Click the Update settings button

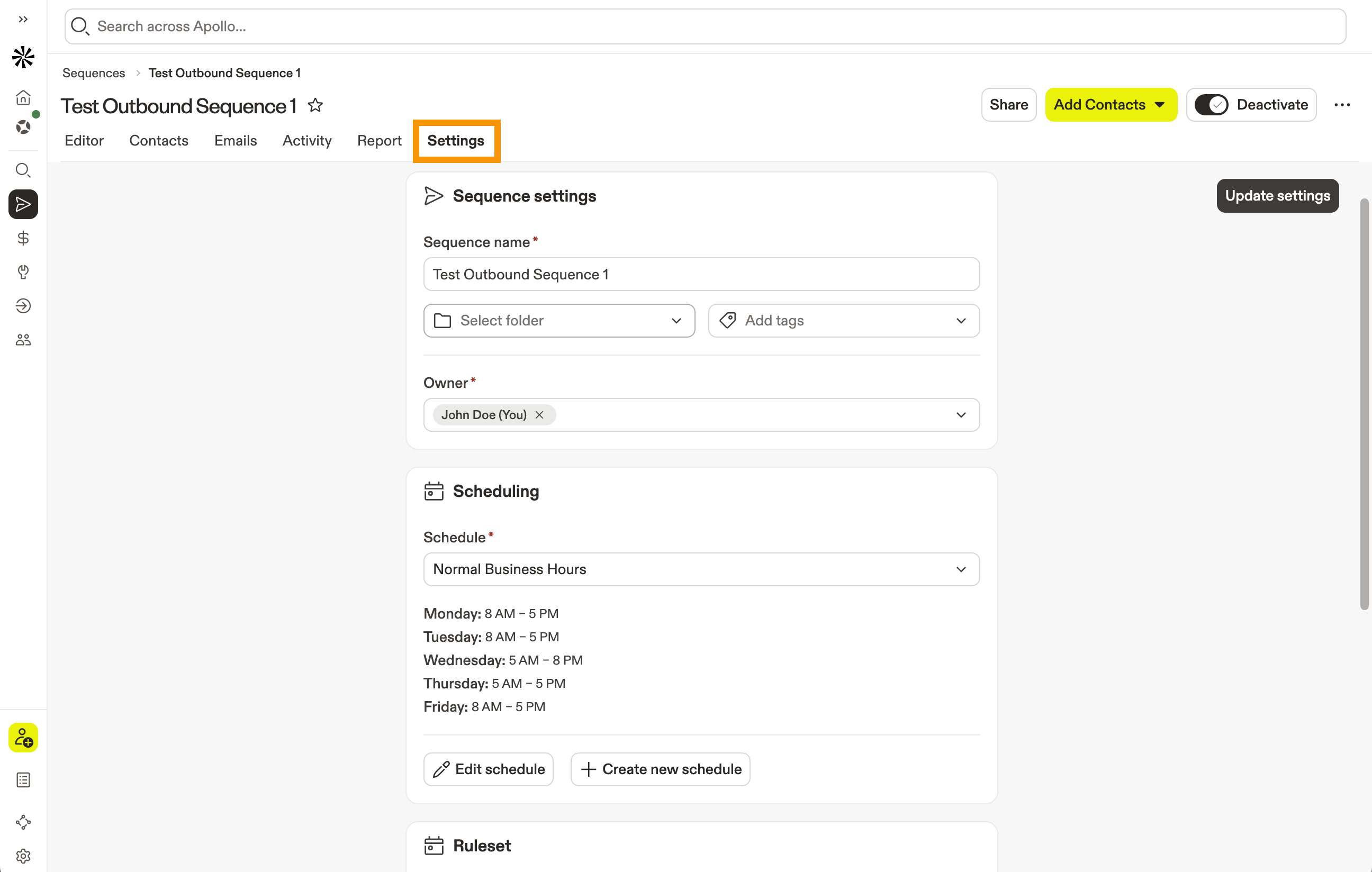coord(1277,196)
